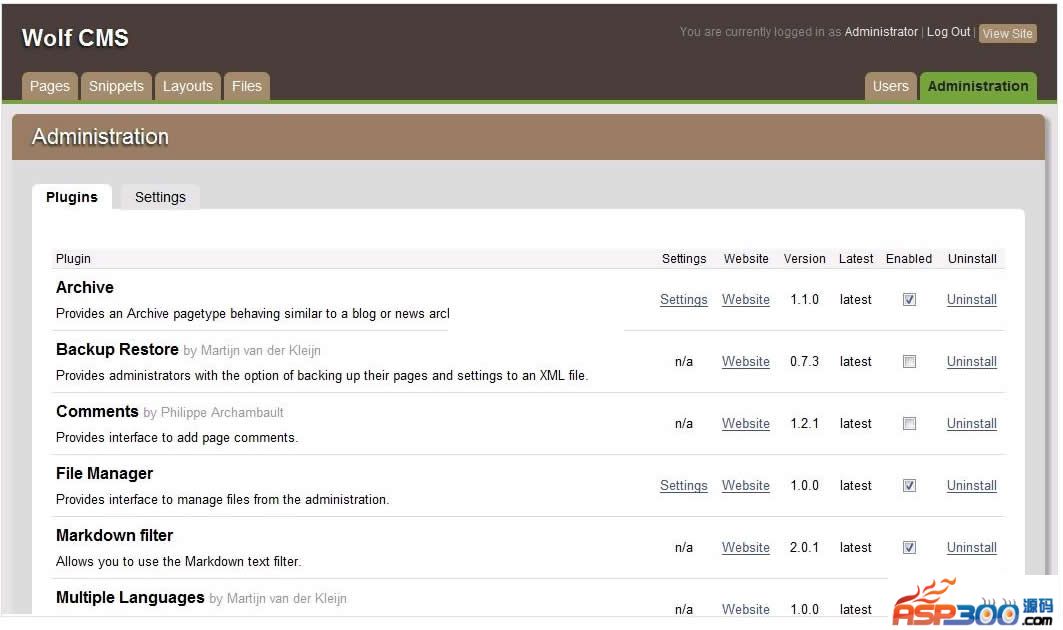Select the Archive plugin name
Screen dimensions: 1063x630
point(85,288)
